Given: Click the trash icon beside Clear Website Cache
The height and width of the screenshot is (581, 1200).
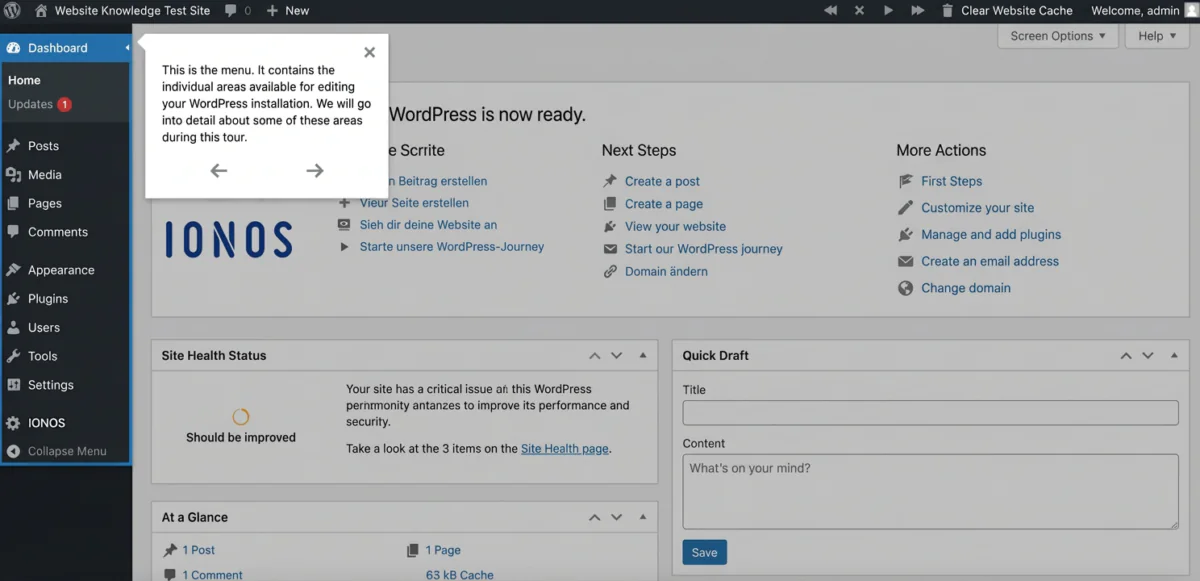Looking at the screenshot, I should (947, 11).
